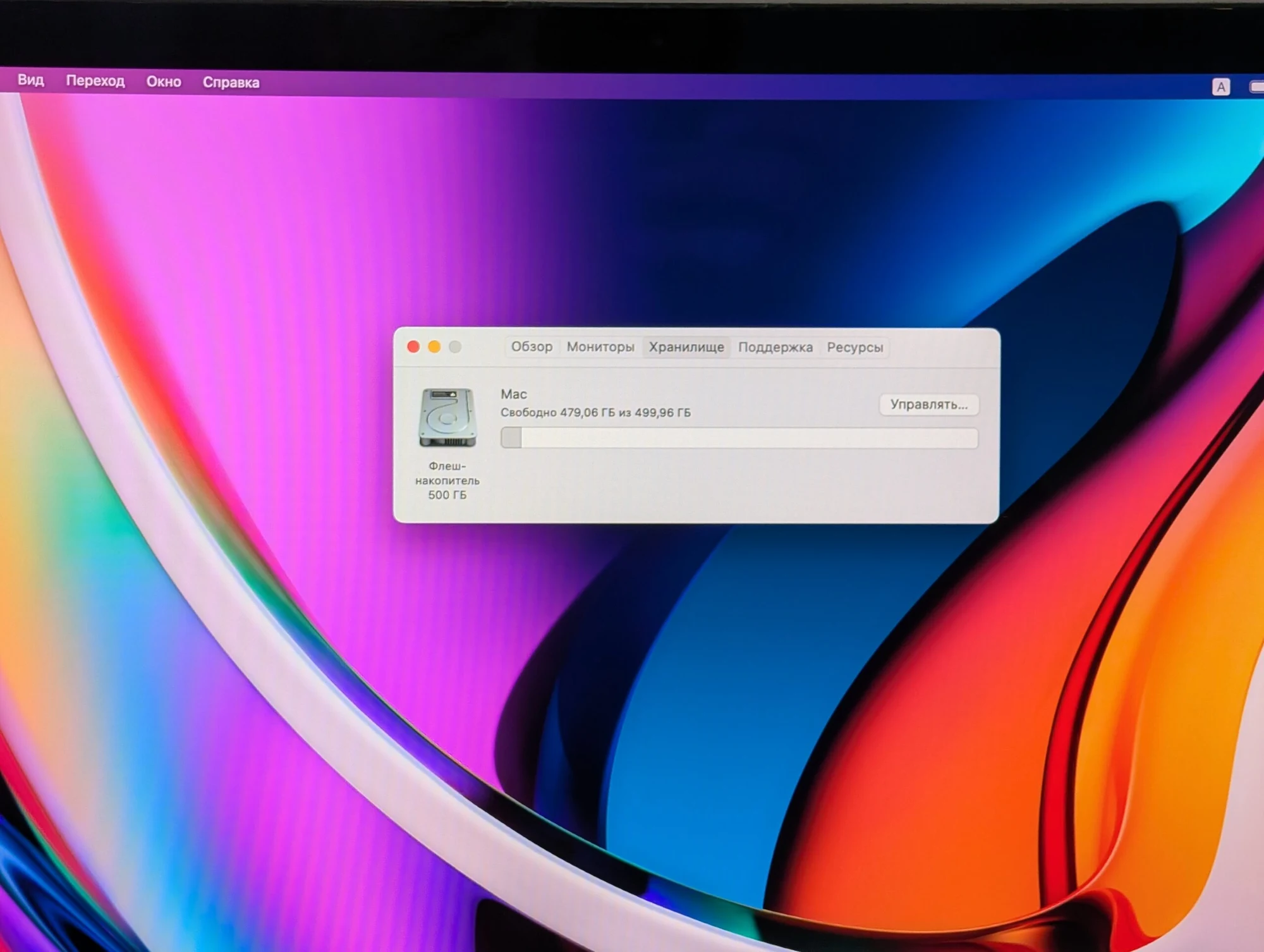This screenshot has height=952, width=1264.
Task: Open the Ресурсы tab
Action: coord(855,347)
